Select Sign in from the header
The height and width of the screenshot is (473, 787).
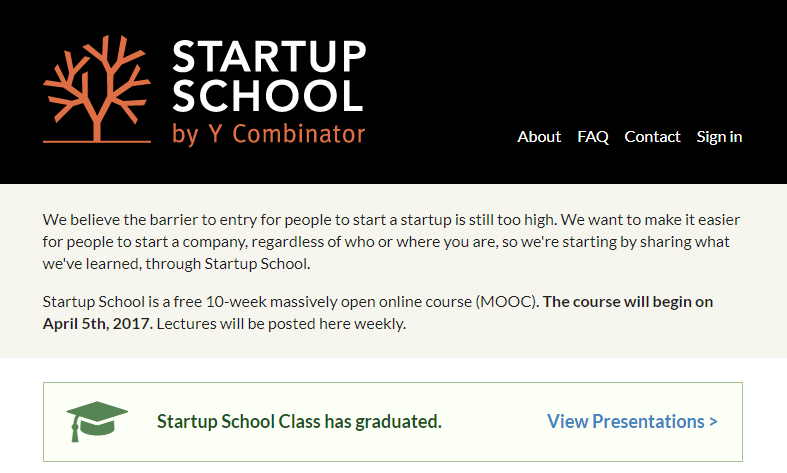tap(719, 137)
